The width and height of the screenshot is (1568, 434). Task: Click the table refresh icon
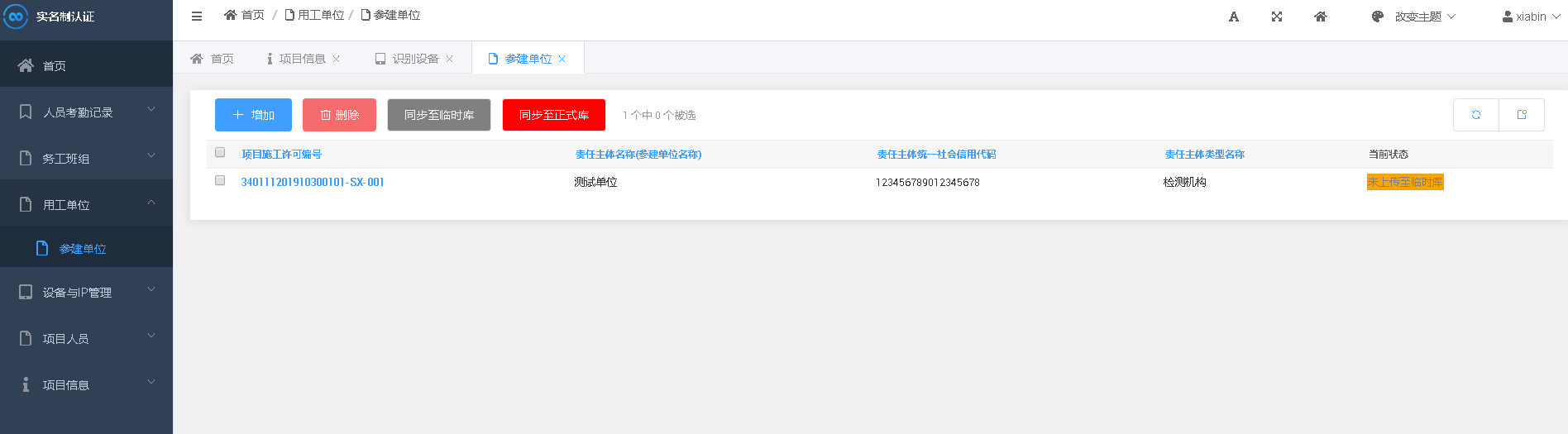click(1475, 115)
